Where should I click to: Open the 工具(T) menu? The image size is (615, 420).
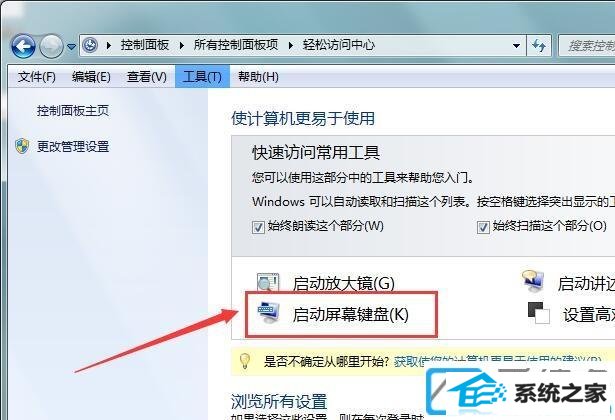point(202,77)
